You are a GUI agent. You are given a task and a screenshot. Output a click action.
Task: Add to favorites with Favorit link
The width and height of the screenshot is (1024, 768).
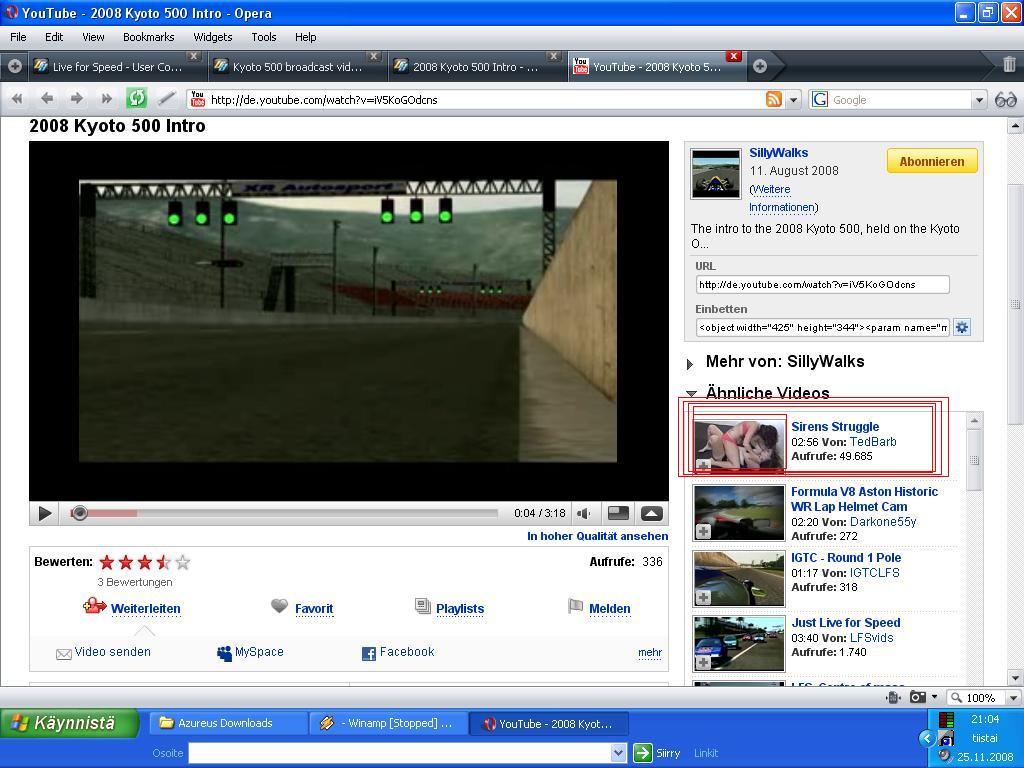coord(313,609)
